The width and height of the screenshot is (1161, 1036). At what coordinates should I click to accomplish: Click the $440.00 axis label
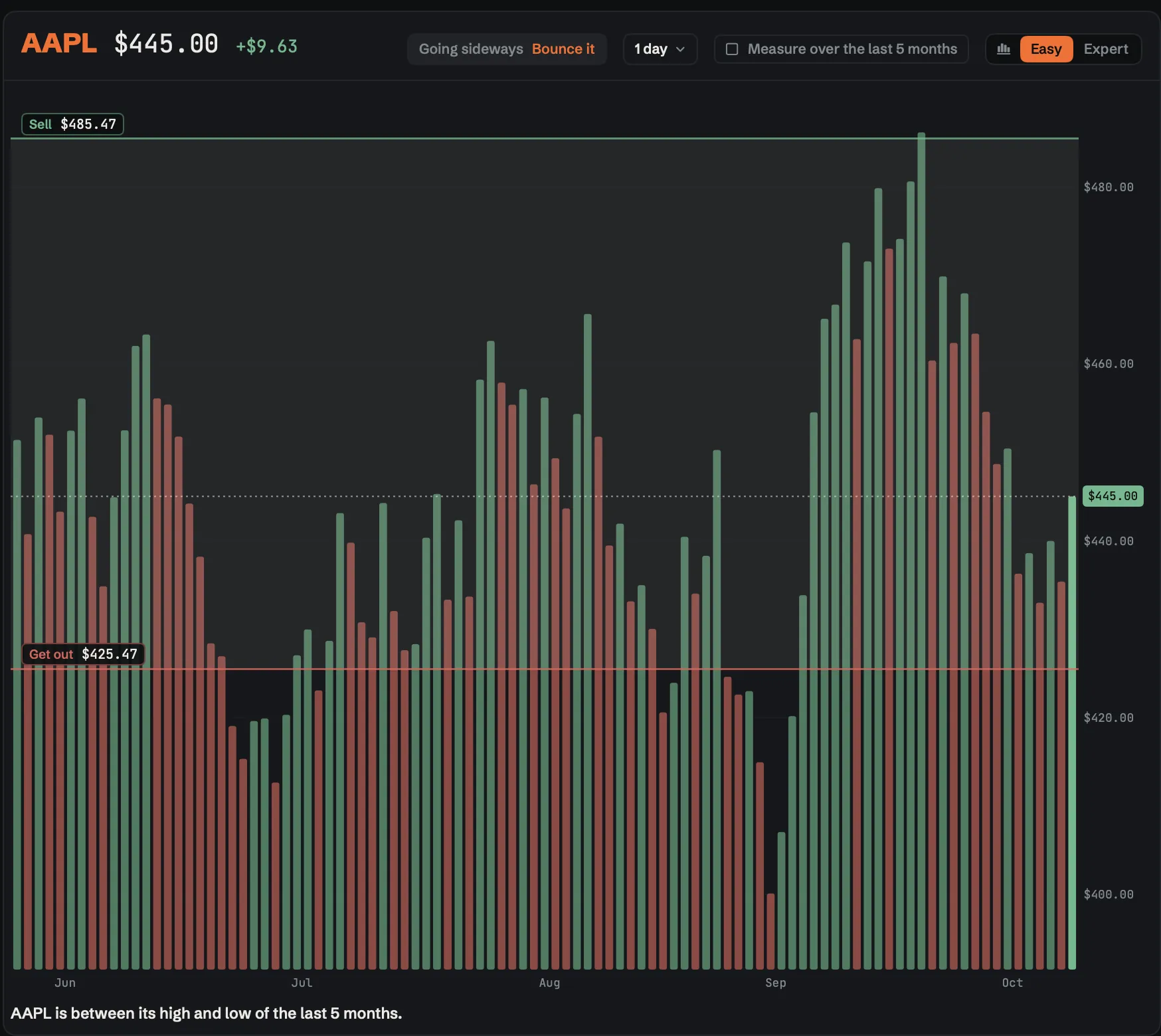tap(1109, 541)
